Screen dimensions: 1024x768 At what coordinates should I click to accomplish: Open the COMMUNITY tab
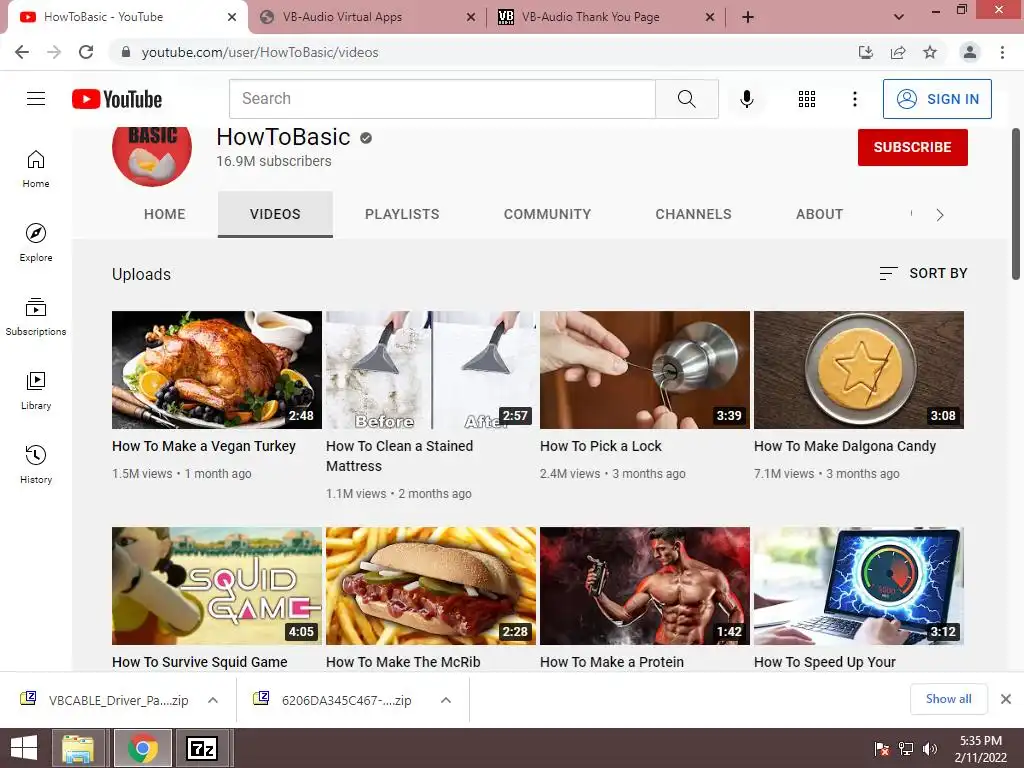point(547,214)
